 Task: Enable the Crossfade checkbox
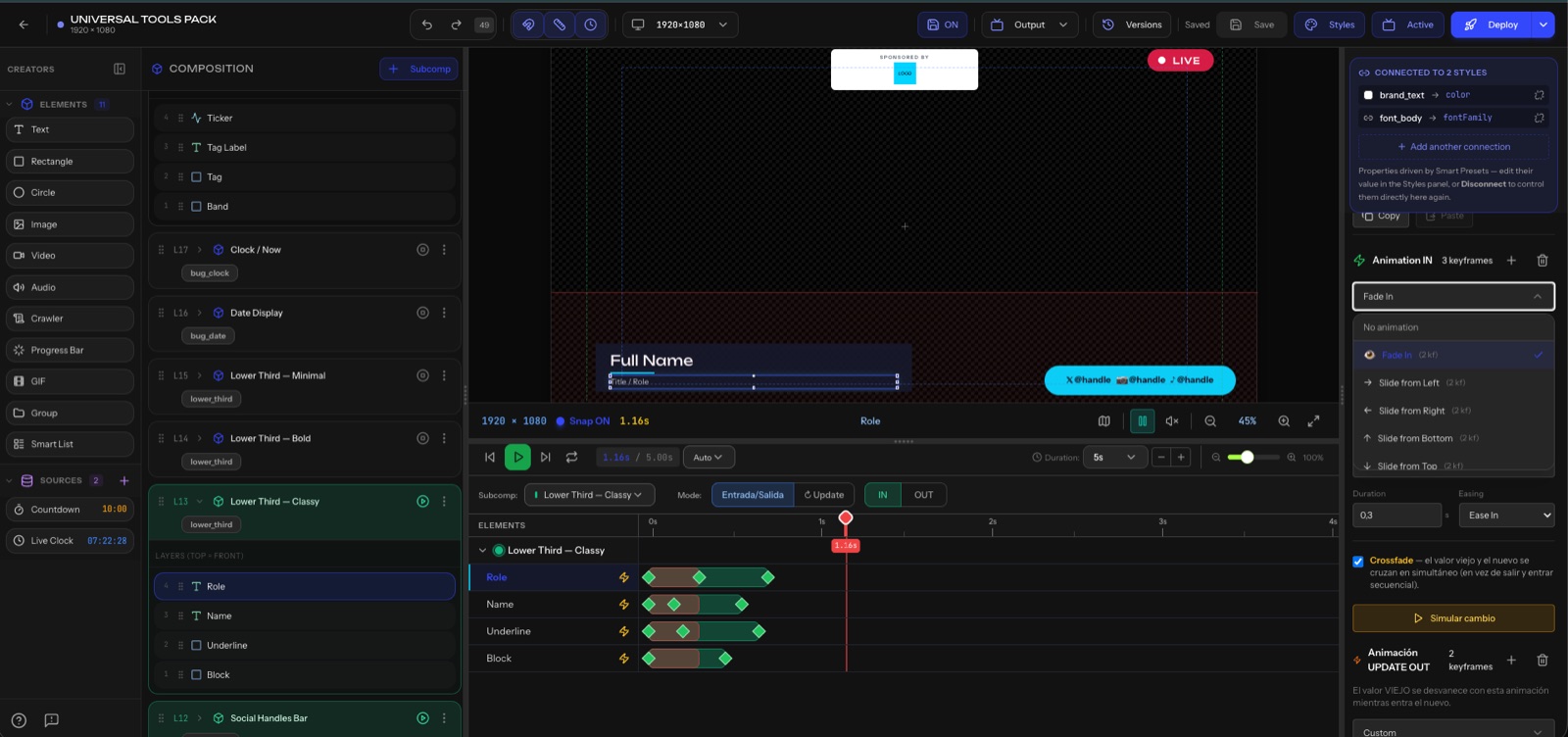coord(1358,562)
